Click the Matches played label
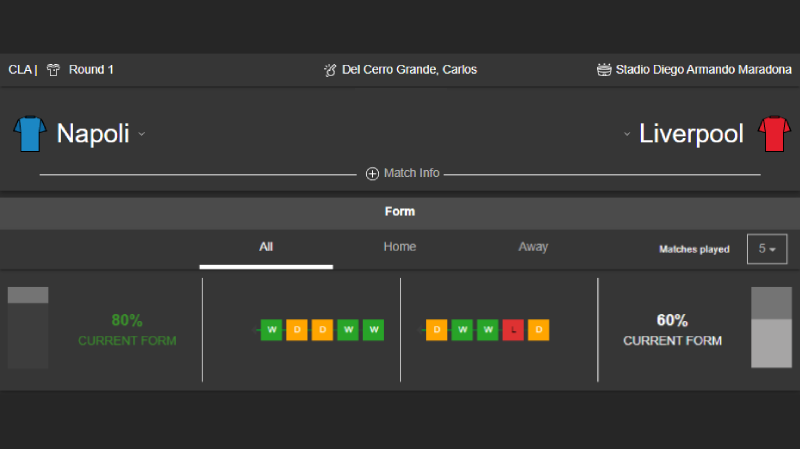 pyautogui.click(x=694, y=250)
